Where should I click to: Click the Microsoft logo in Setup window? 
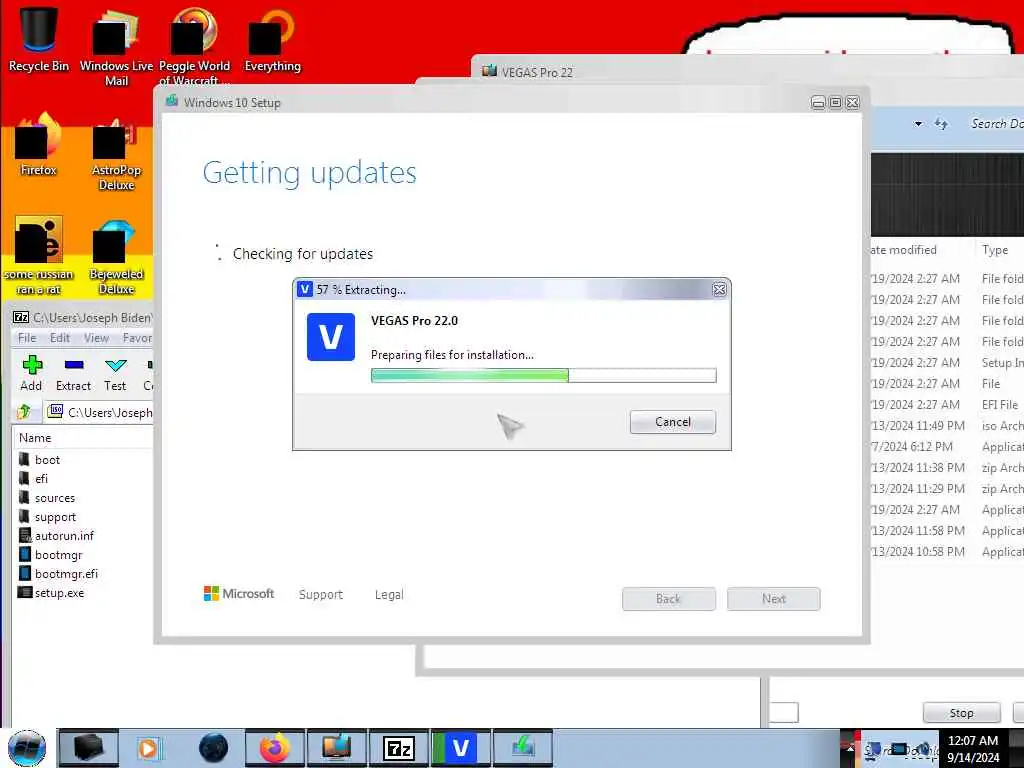238,593
